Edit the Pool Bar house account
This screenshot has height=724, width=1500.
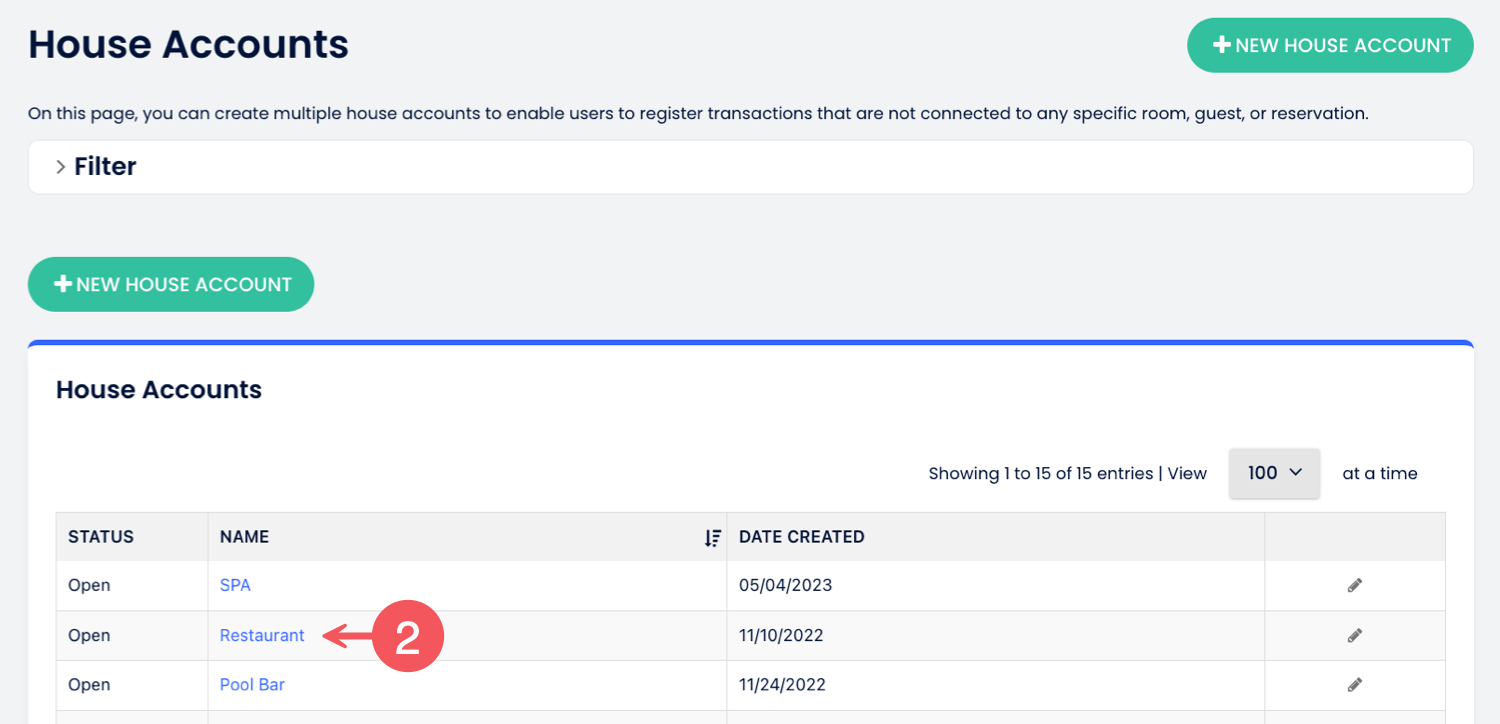1355,685
